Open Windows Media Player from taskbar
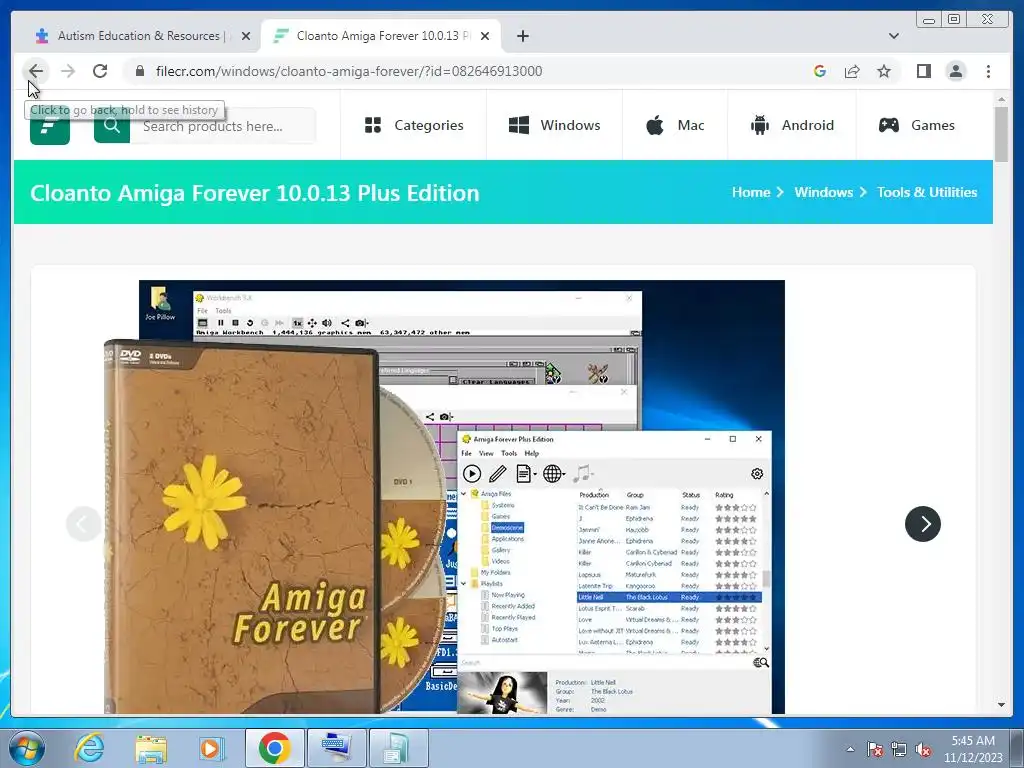Screen dimensions: 1024x768 pos(212,748)
